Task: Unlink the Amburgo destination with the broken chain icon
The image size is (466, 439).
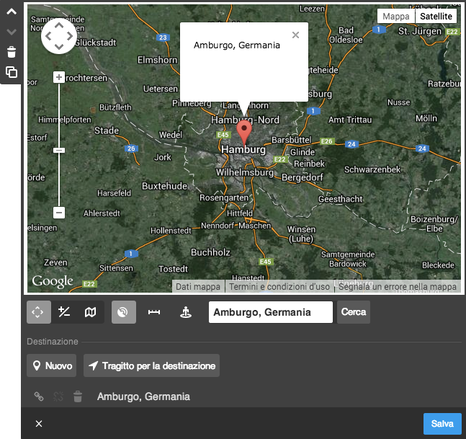Action: pyautogui.click(x=58, y=396)
